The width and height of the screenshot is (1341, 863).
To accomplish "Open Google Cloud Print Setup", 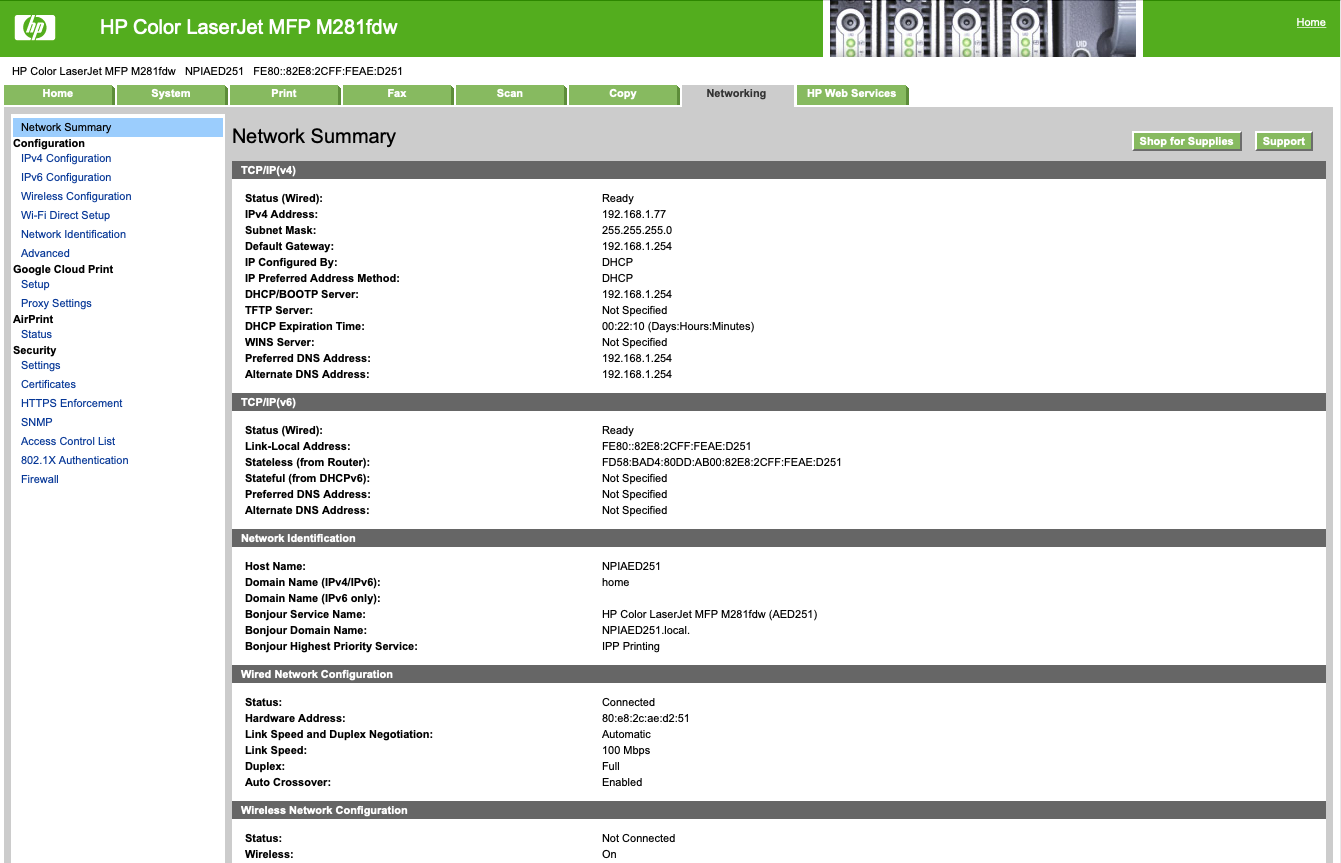I will point(35,284).
